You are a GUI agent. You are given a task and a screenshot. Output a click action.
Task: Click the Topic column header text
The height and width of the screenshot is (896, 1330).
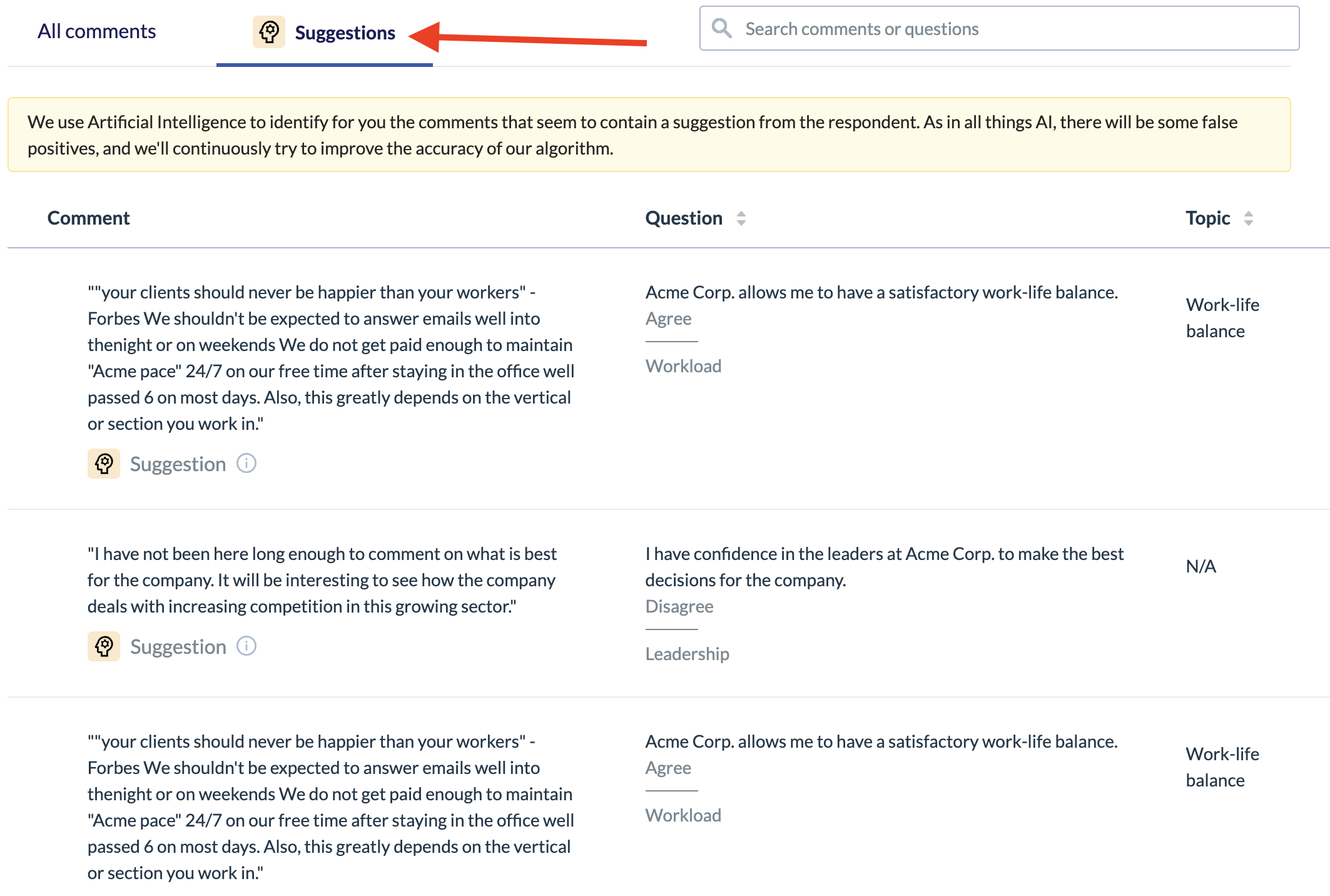[1207, 218]
